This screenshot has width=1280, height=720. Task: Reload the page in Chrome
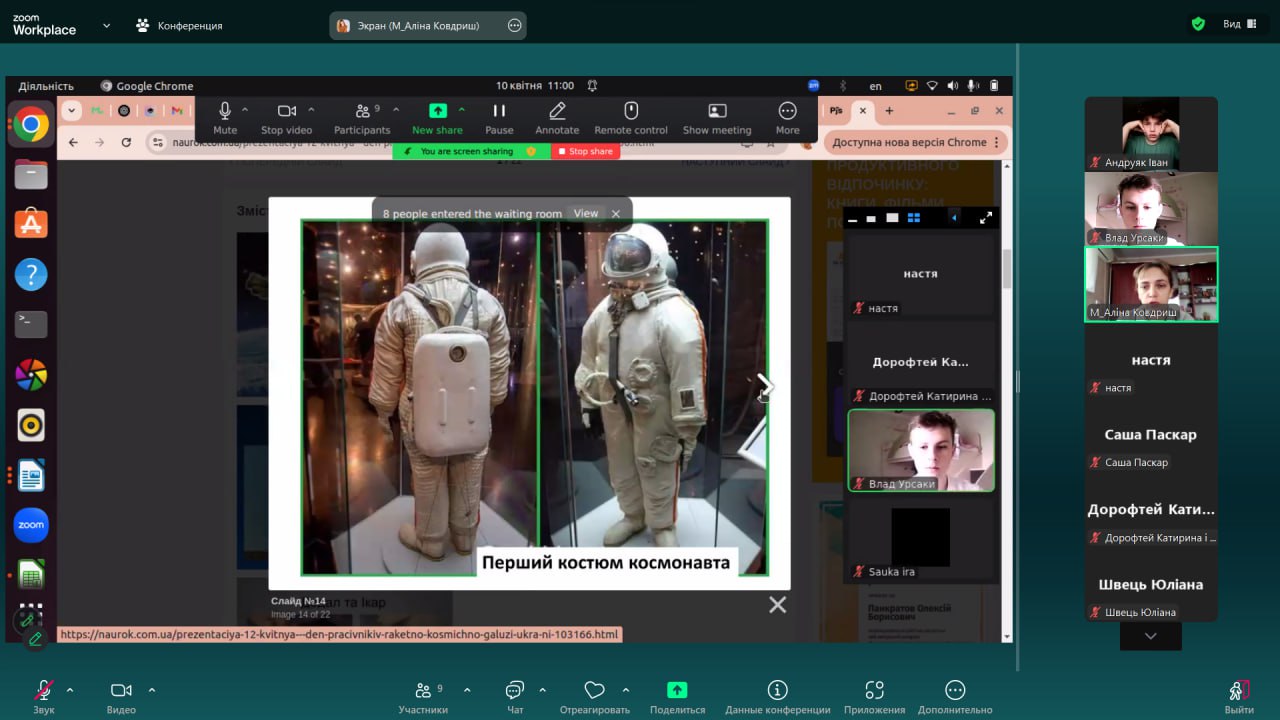click(126, 142)
